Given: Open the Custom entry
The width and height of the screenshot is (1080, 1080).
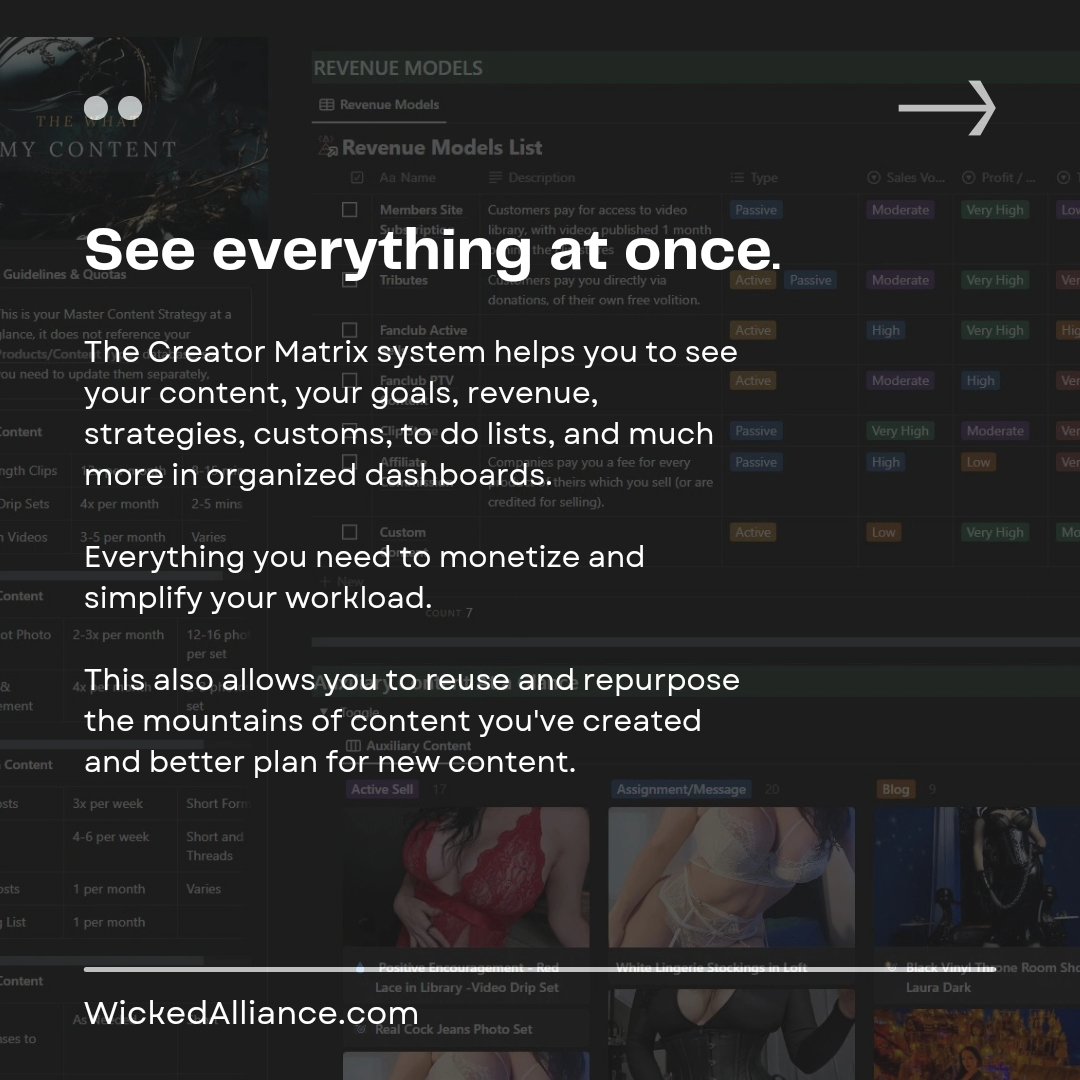Looking at the screenshot, I should (x=402, y=532).
